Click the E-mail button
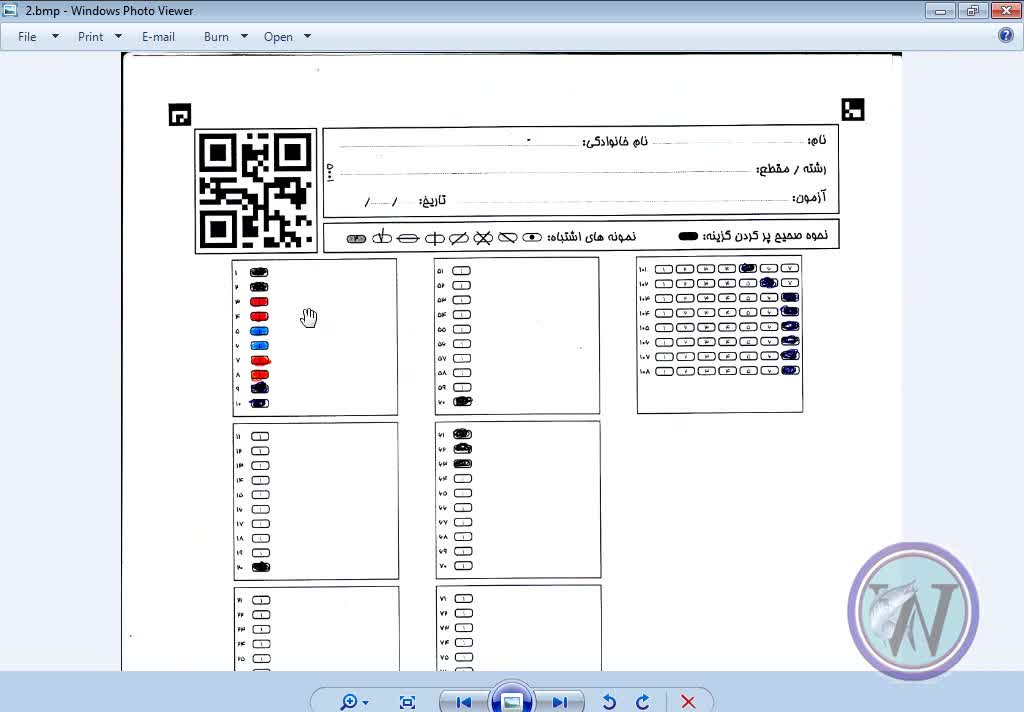 (158, 36)
